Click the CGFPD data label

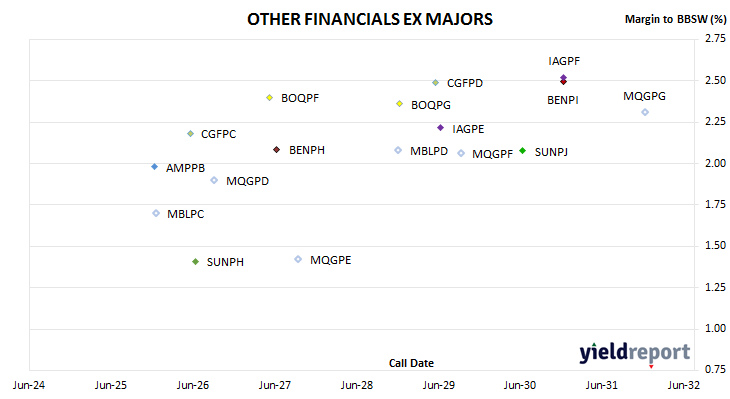[465, 83]
